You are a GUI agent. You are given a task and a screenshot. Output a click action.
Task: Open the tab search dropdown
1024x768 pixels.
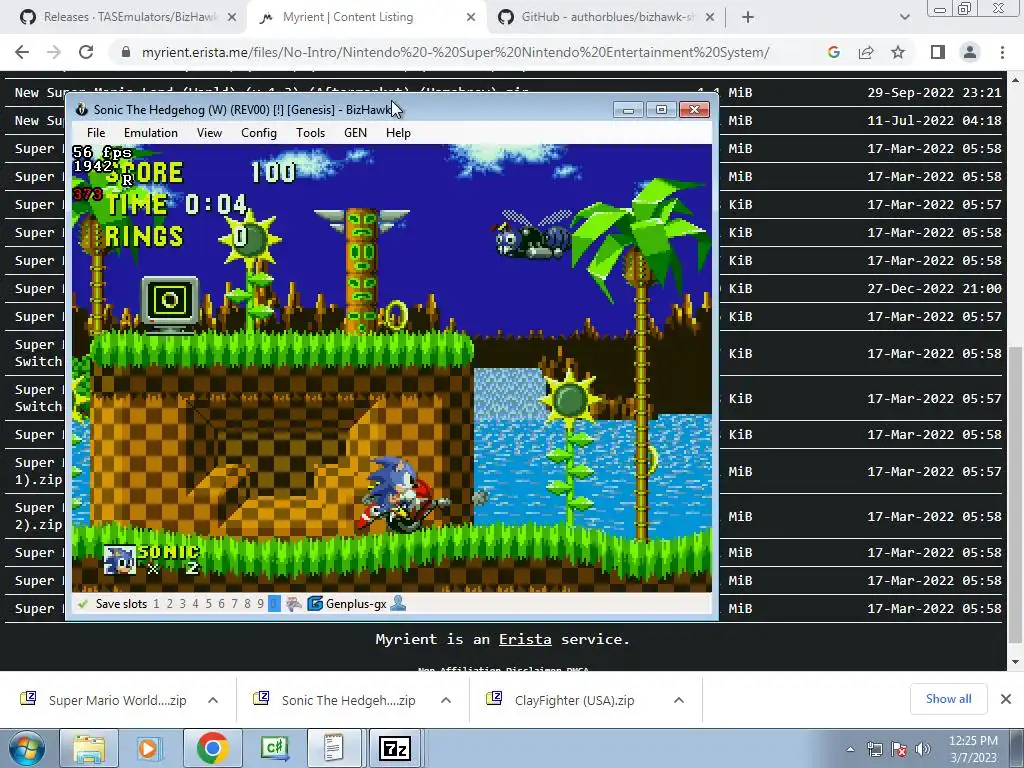pos(904,18)
